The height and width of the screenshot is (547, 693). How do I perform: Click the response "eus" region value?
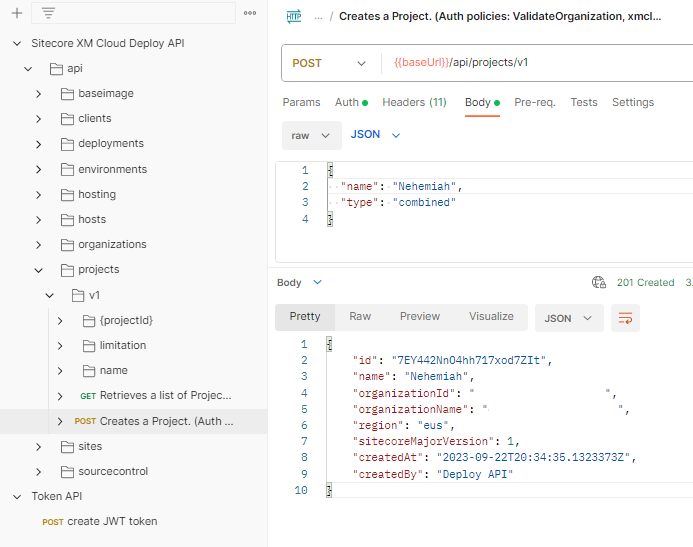pyautogui.click(x=433, y=425)
